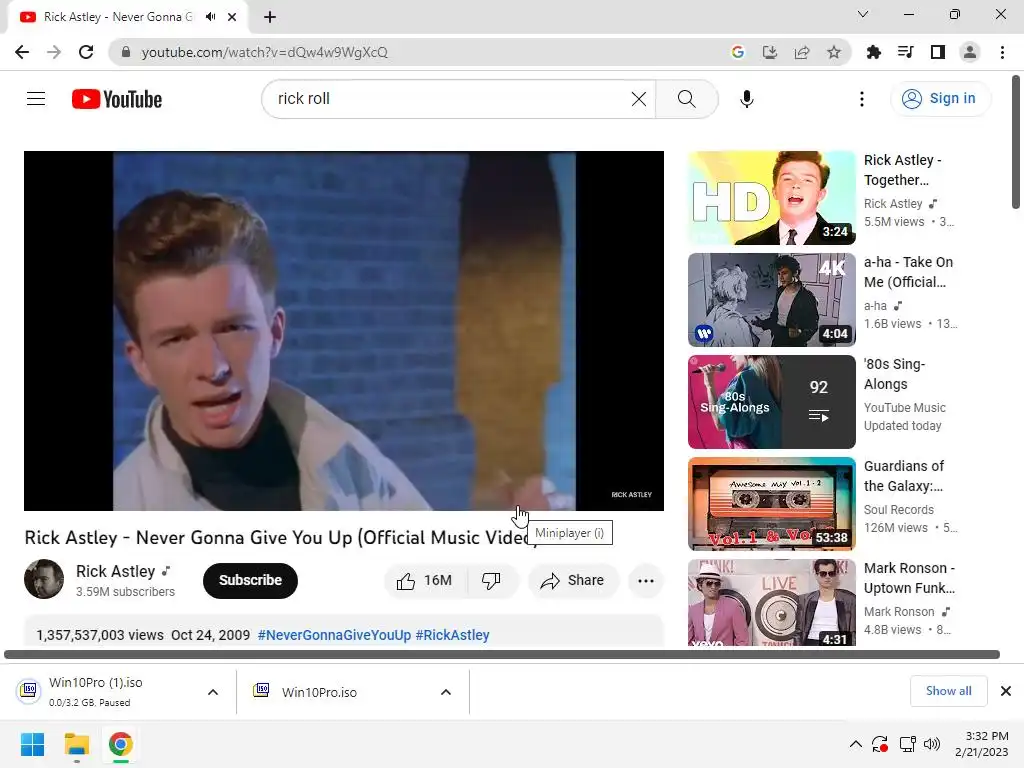Open volume control in system tray
Screen dimensions: 1024x768
[x=932, y=744]
